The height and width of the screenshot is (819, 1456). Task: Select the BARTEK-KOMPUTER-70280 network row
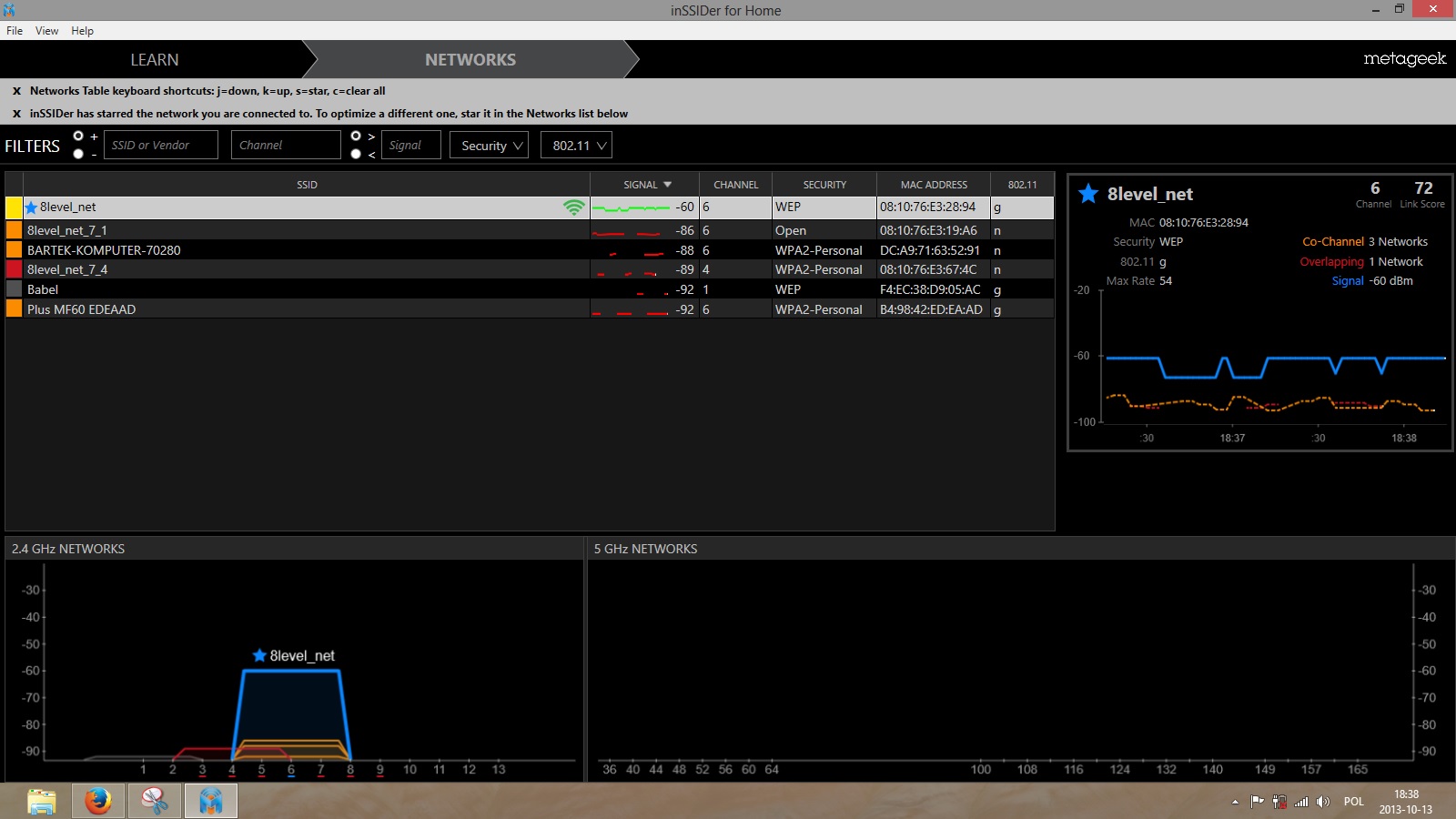point(530,250)
